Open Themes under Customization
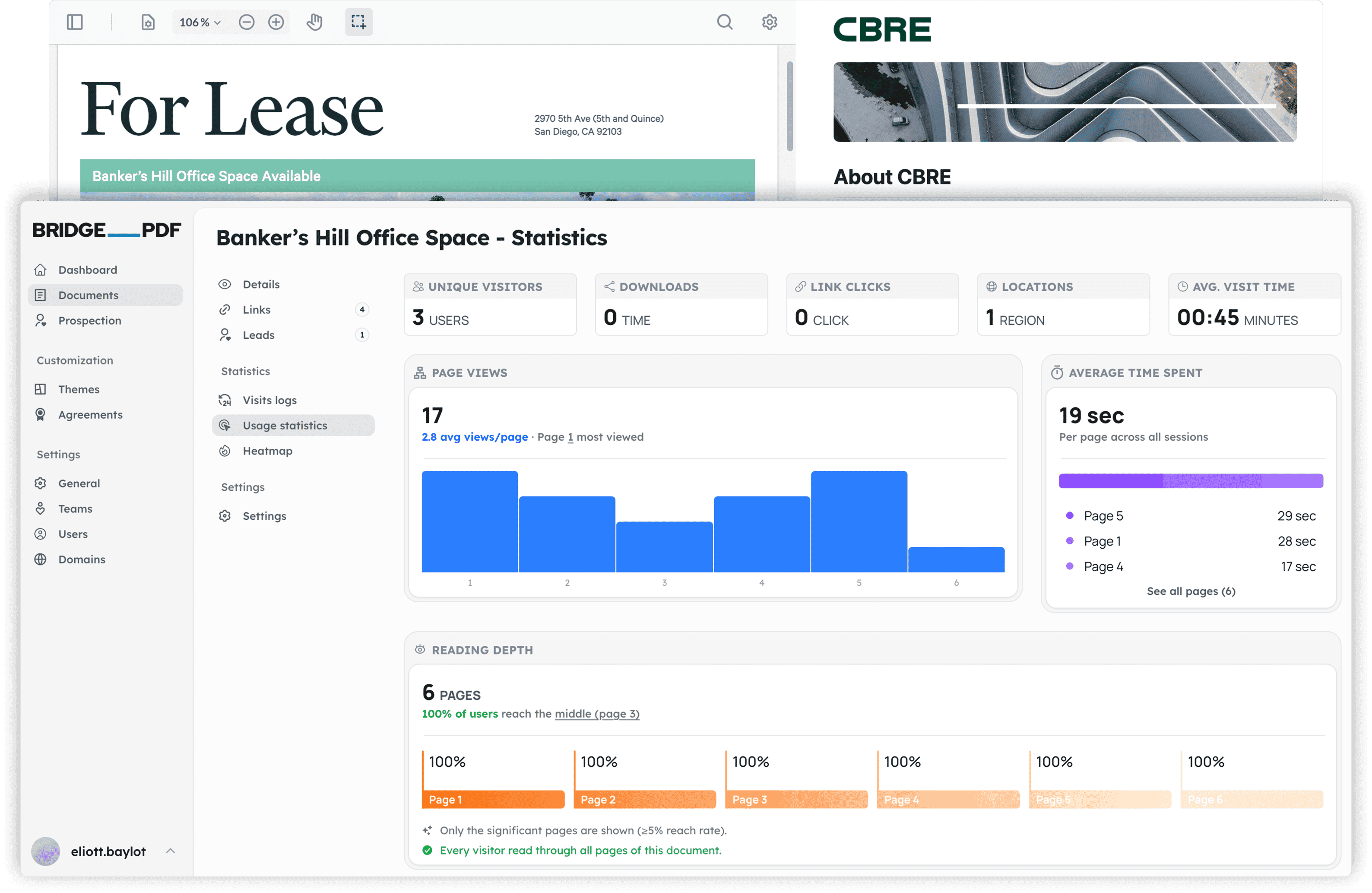Screen dimensions: 1372x893 pyautogui.click(x=79, y=389)
